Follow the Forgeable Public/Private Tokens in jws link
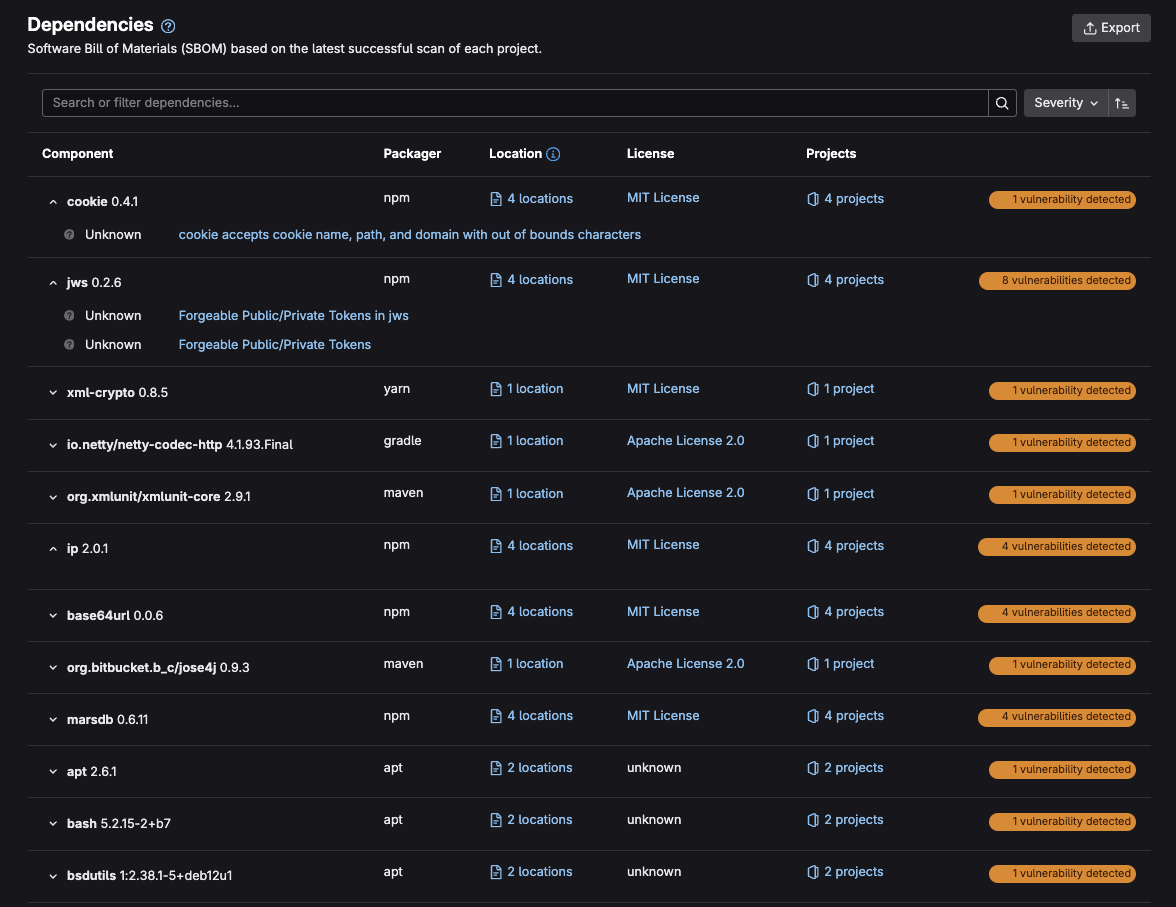This screenshot has width=1176, height=907. 293,315
